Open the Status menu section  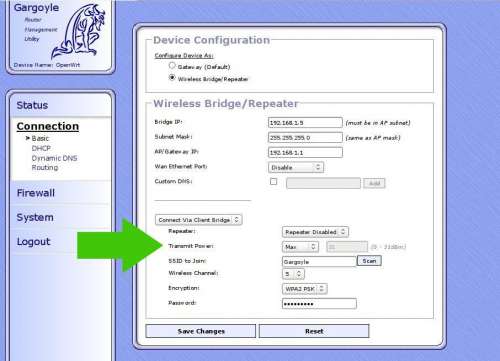pyautogui.click(x=32, y=105)
